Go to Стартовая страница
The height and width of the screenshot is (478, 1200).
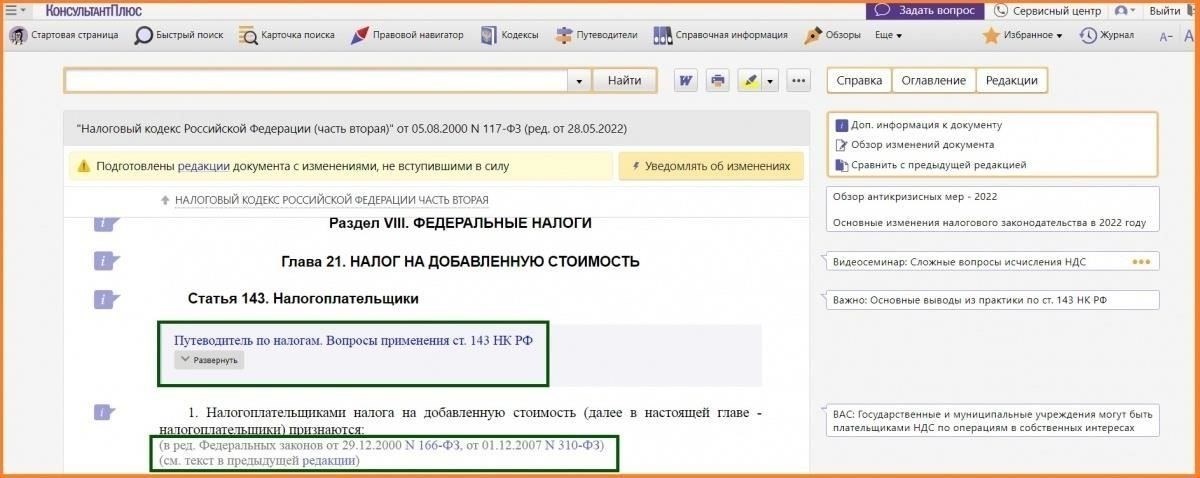pyautogui.click(x=64, y=35)
